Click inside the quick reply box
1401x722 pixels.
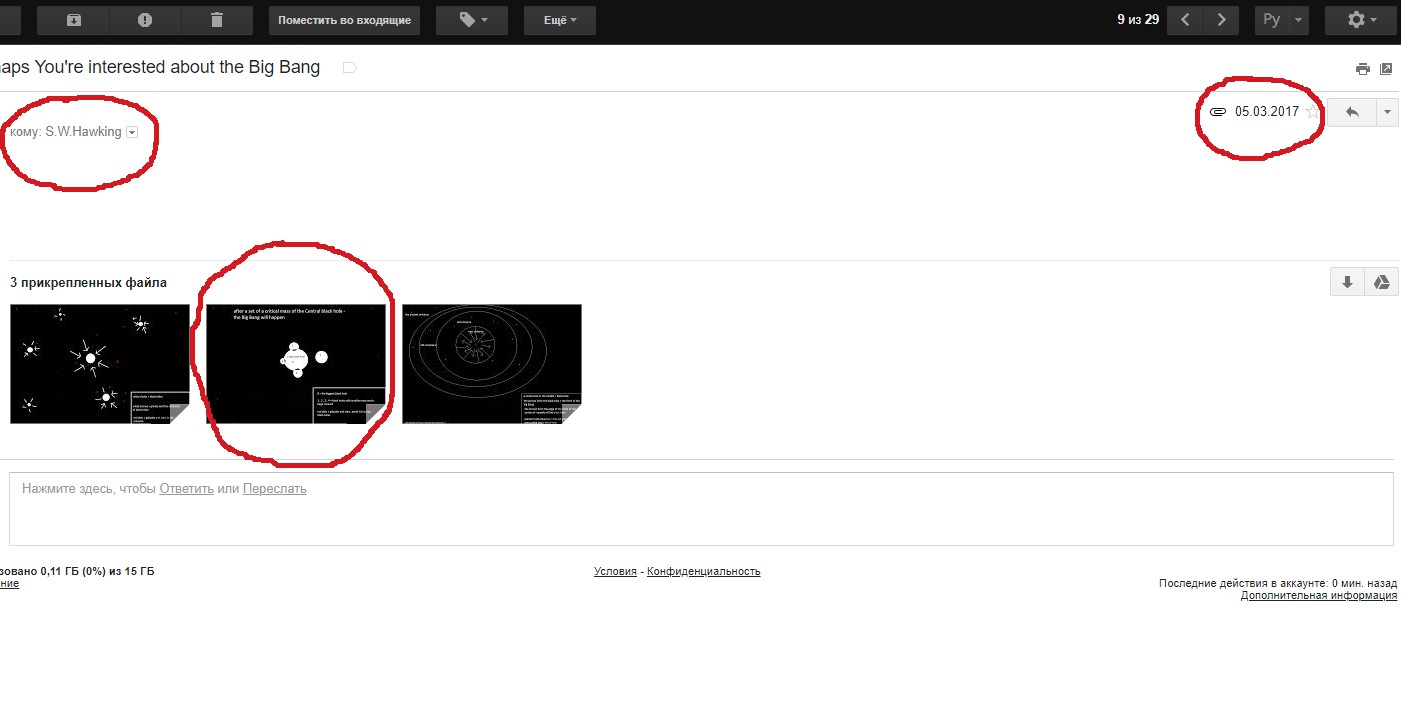click(701, 509)
